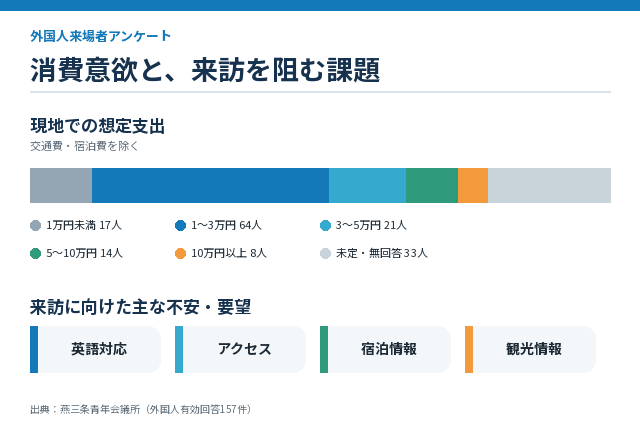Click the legend text "5〜10万円 14人"

[x=84, y=254]
